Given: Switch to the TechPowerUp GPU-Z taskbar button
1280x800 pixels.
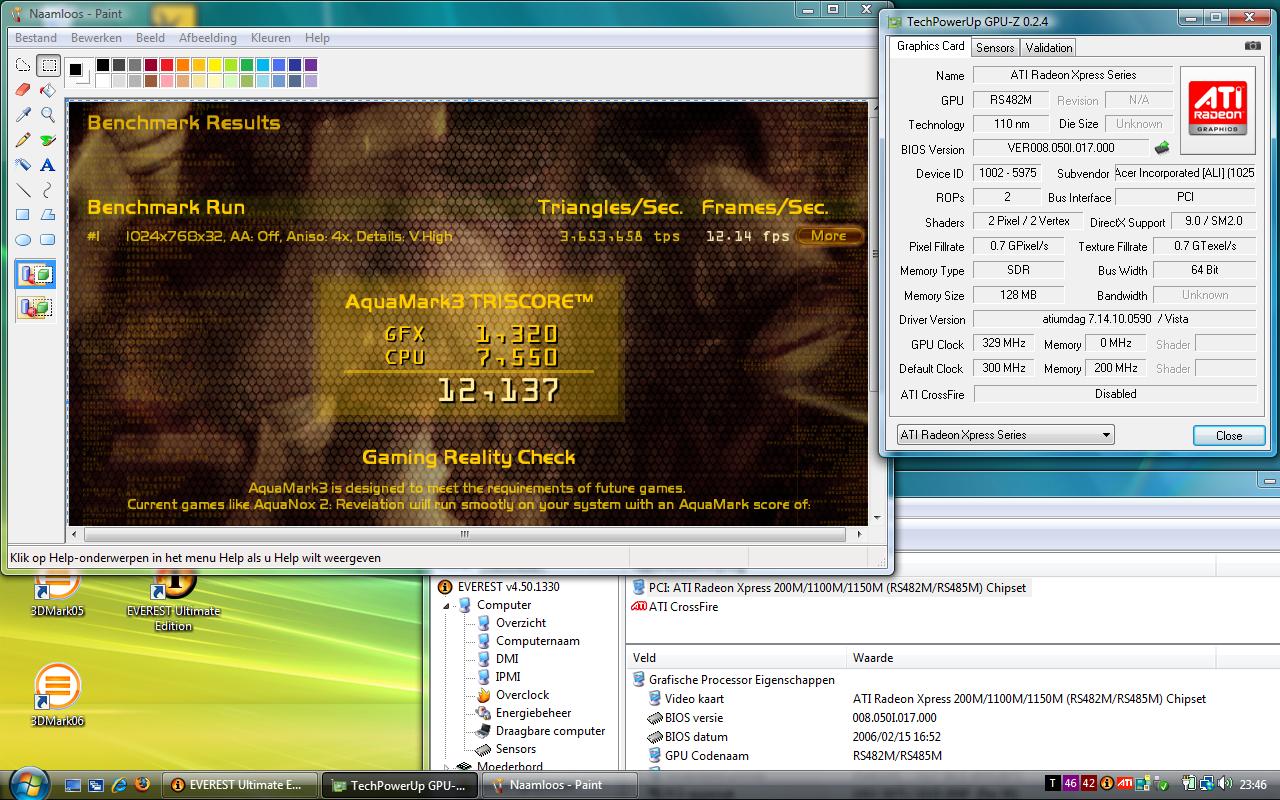Looking at the screenshot, I should pos(400,785).
